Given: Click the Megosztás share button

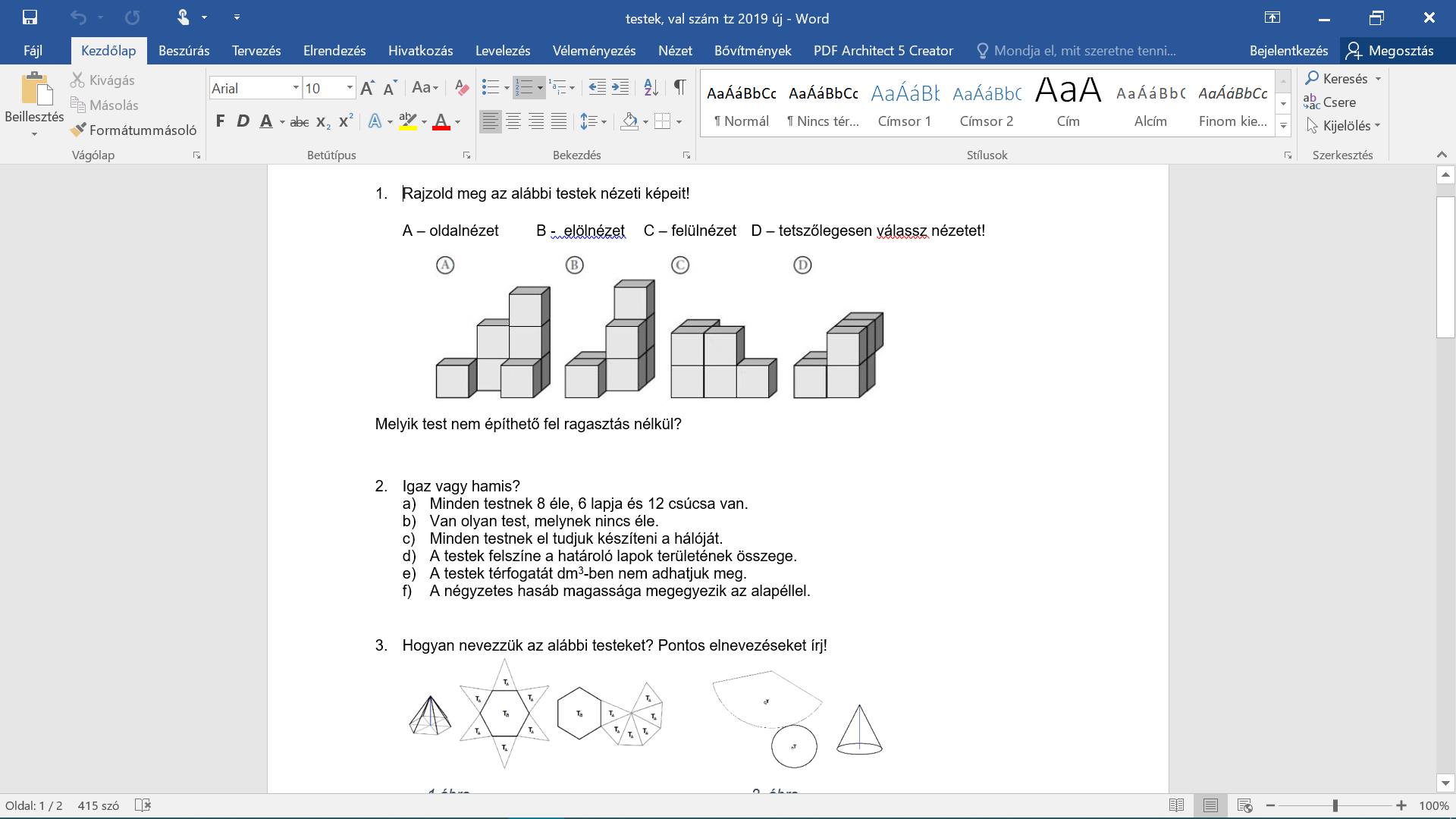Looking at the screenshot, I should pos(1389,51).
